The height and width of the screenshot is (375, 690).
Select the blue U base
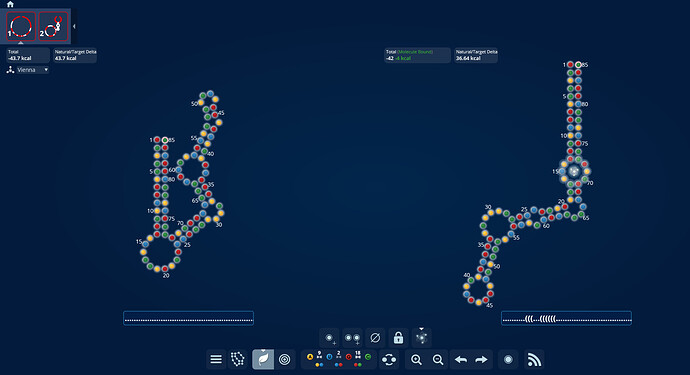click(329, 357)
